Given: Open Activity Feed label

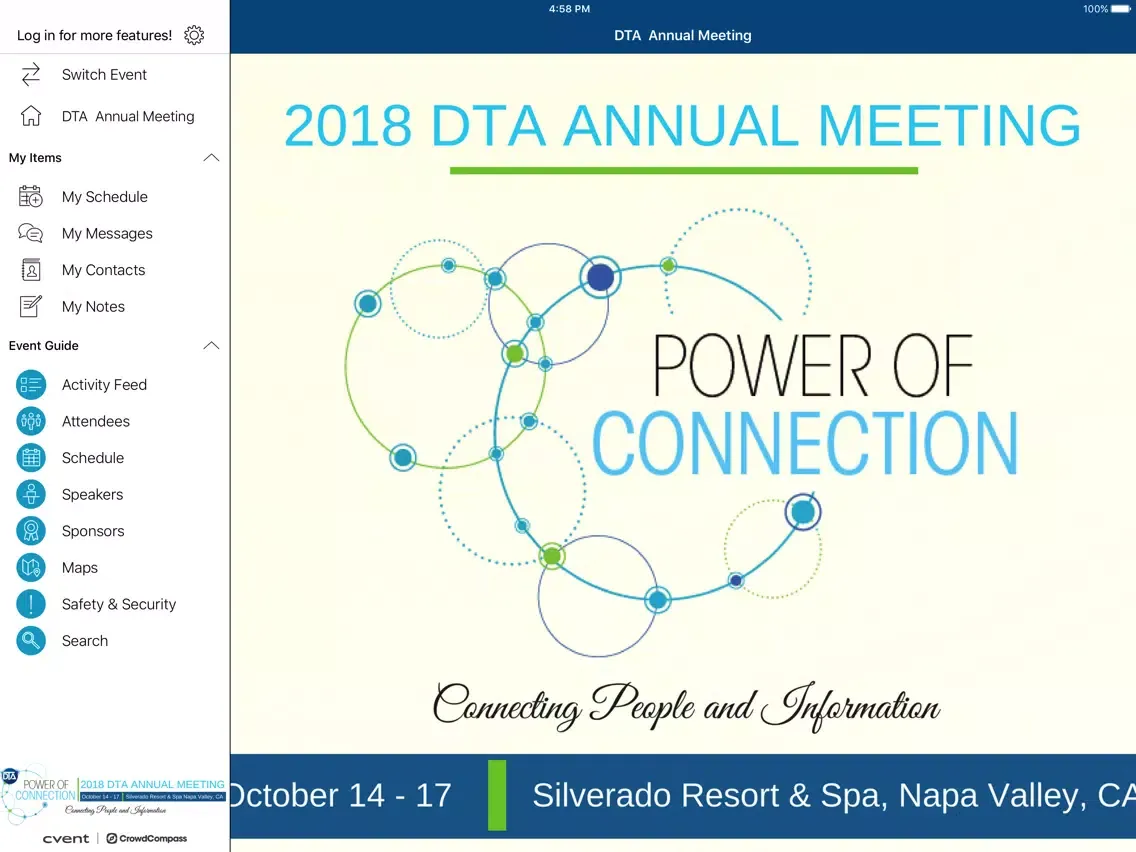Looking at the screenshot, I should point(104,385).
